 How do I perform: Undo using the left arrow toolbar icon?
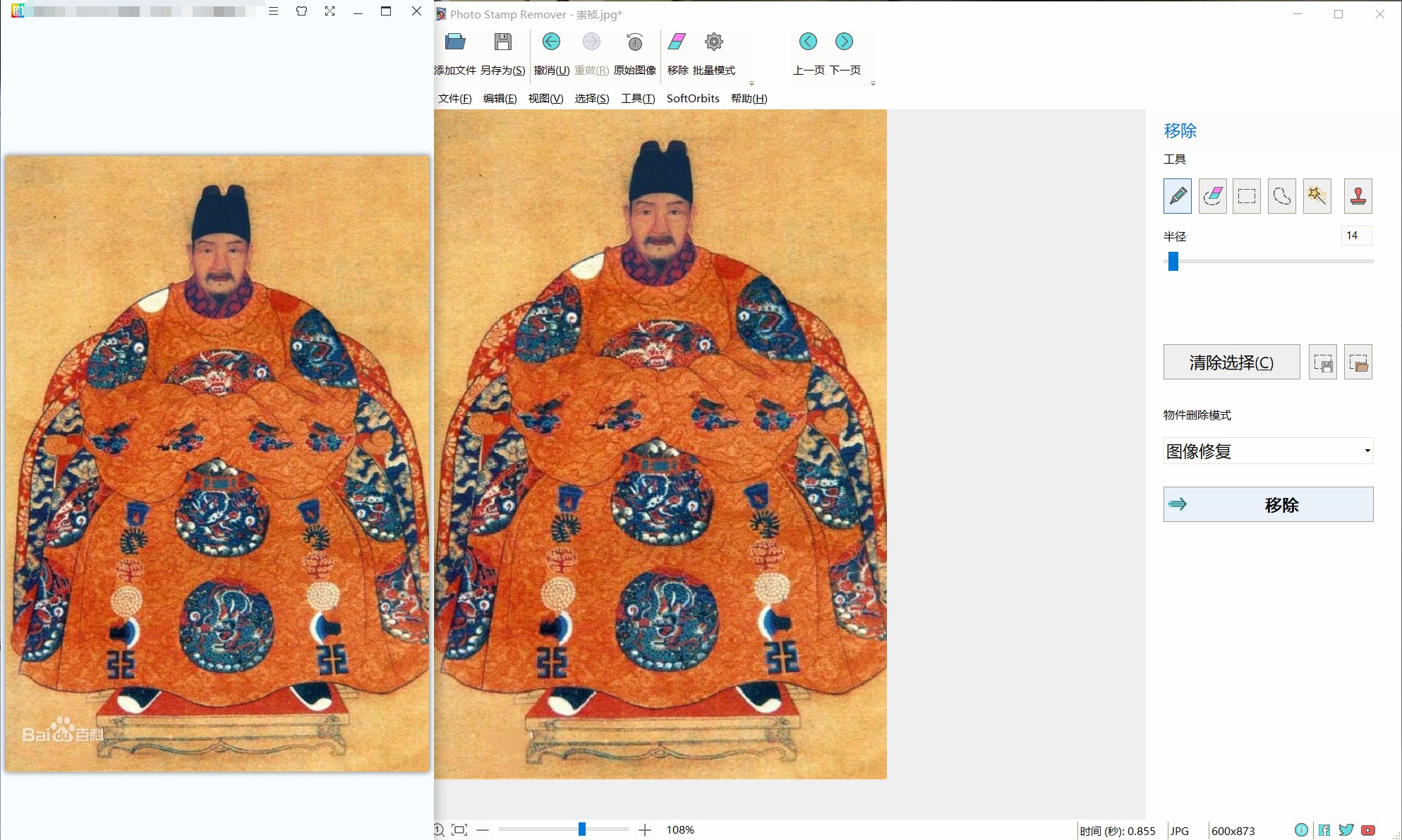point(551,42)
